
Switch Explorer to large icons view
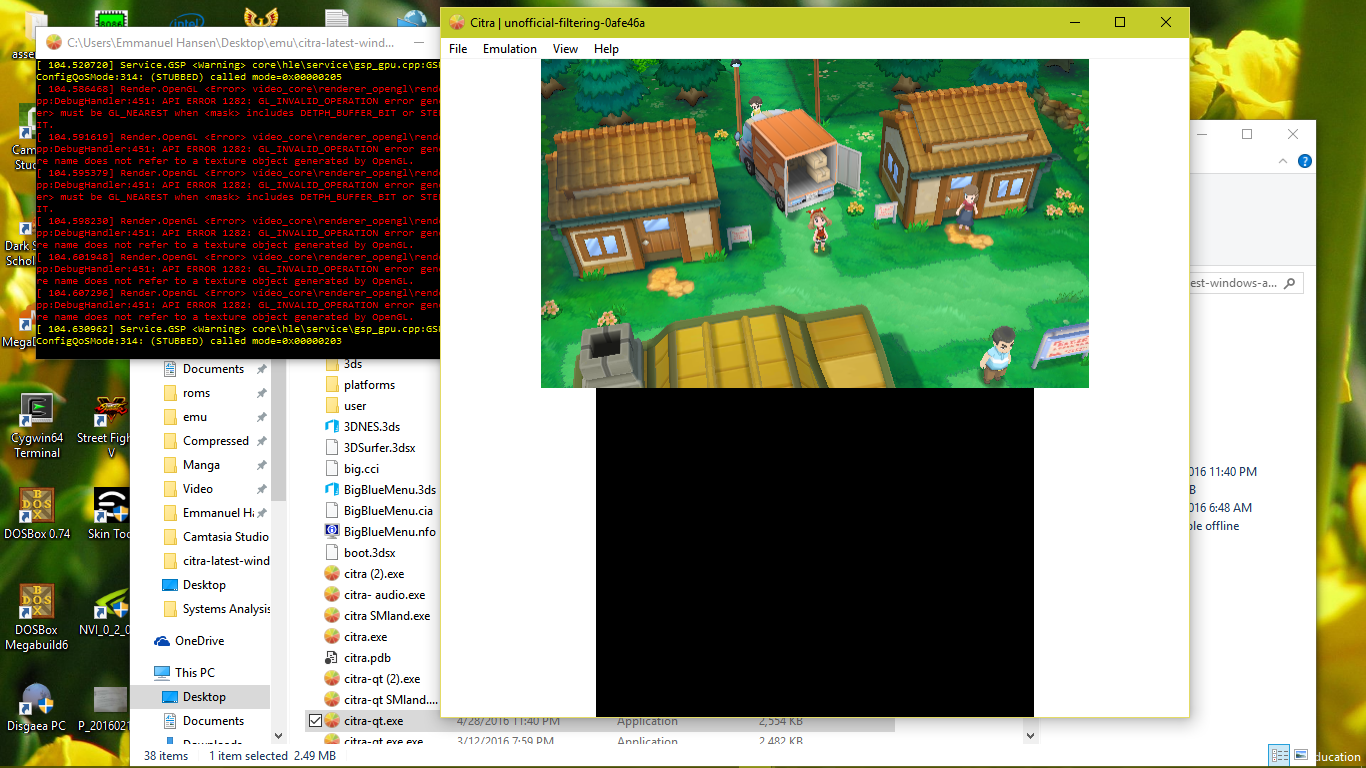pyautogui.click(x=1300, y=755)
